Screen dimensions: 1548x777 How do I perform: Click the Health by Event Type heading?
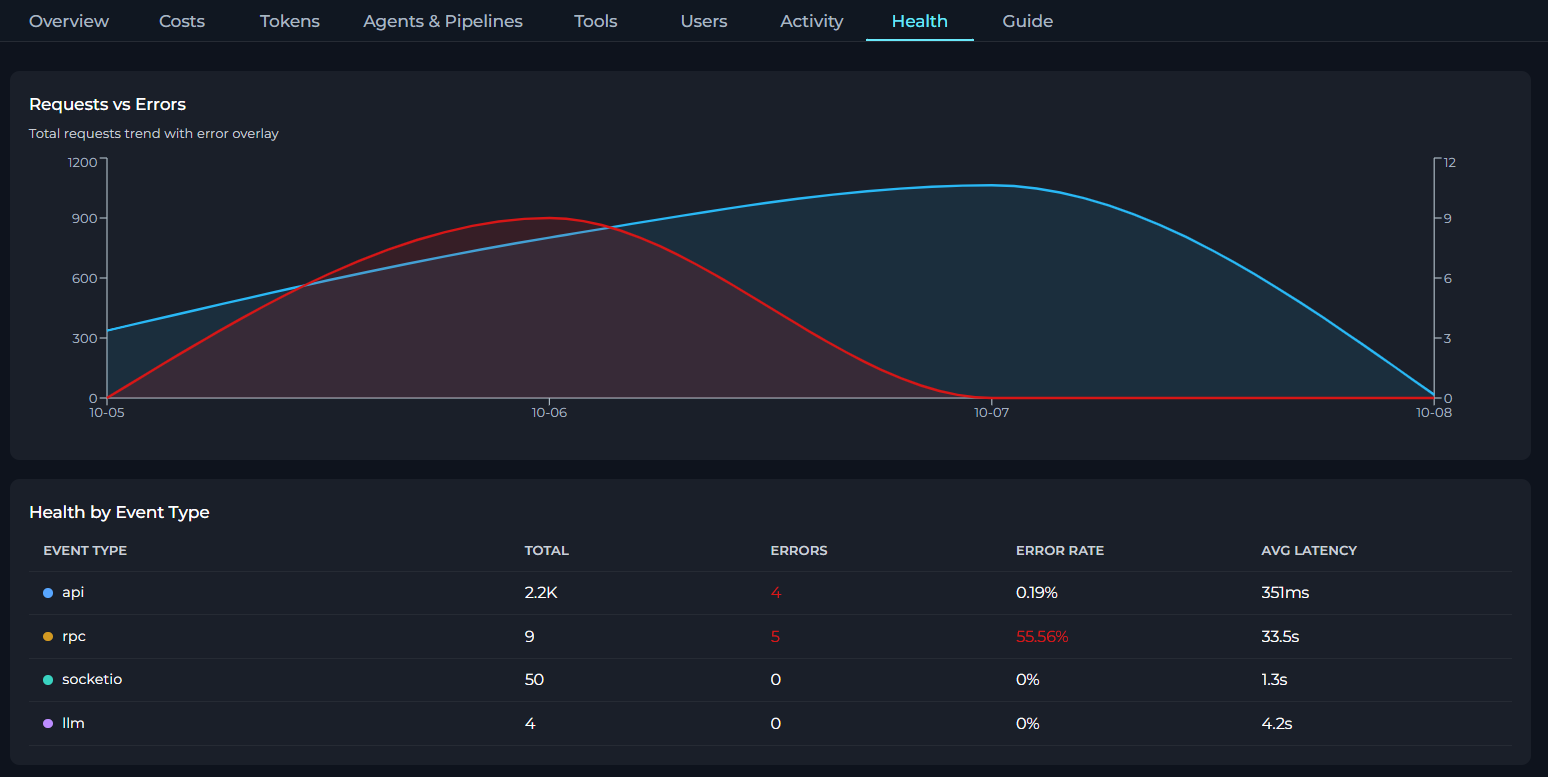coord(119,512)
